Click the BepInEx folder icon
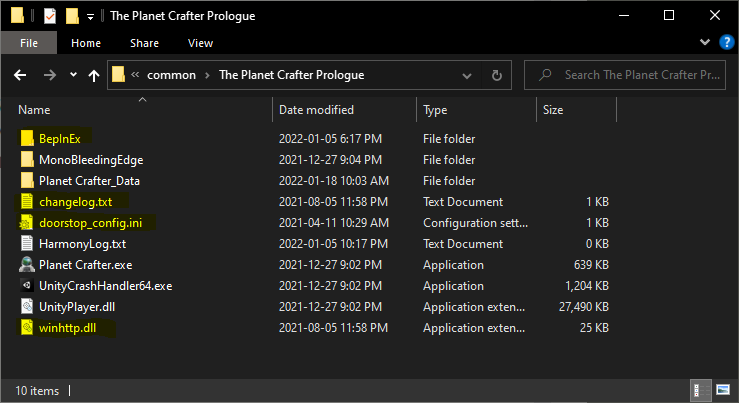The width and height of the screenshot is (739, 403). click(x=27, y=139)
